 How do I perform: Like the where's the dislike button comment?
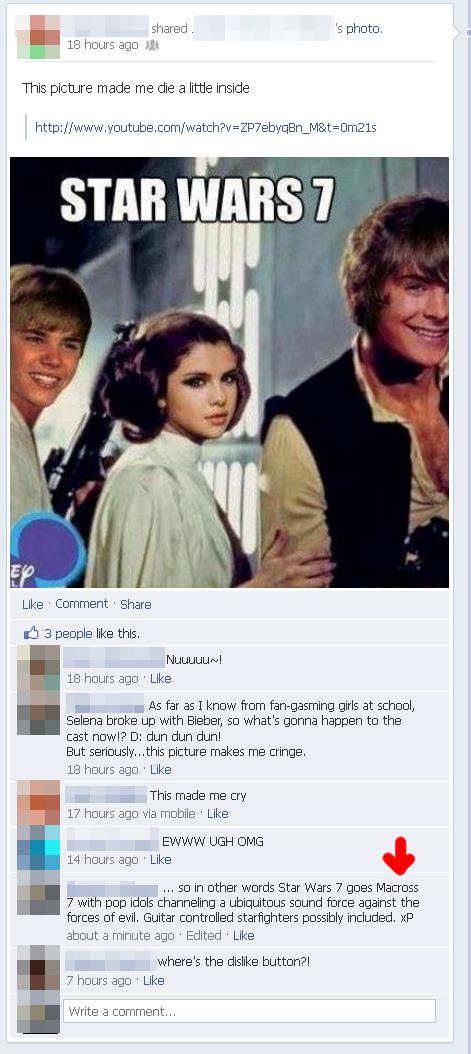[154, 980]
